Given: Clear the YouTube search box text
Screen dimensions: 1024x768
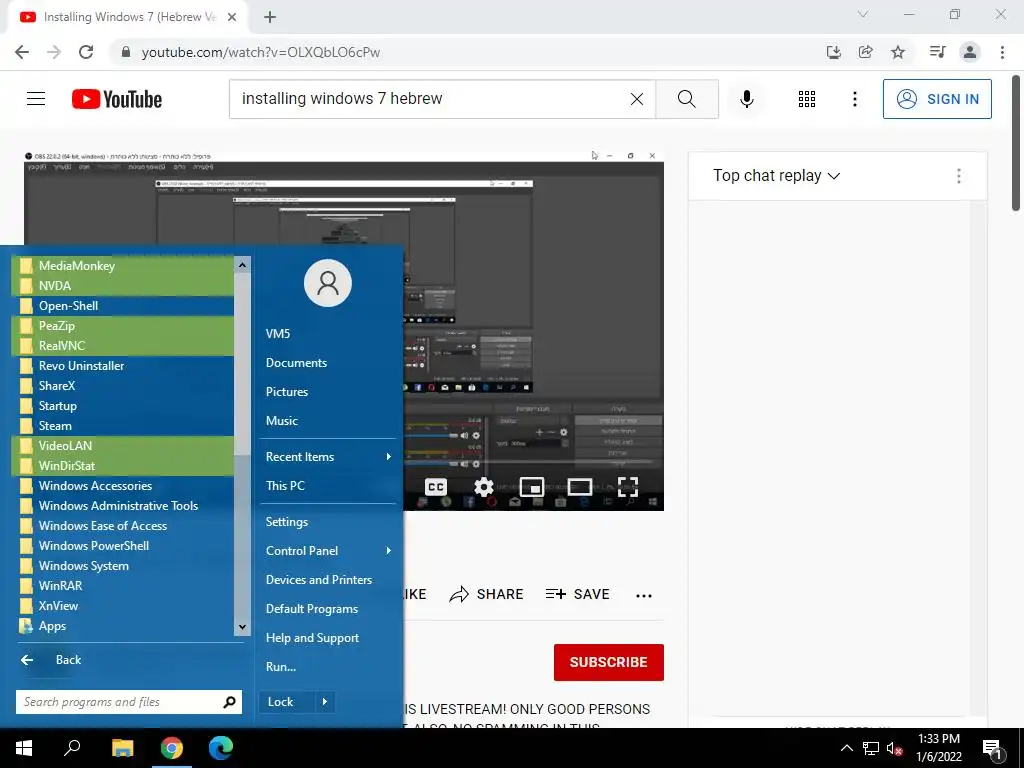Looking at the screenshot, I should (x=637, y=99).
